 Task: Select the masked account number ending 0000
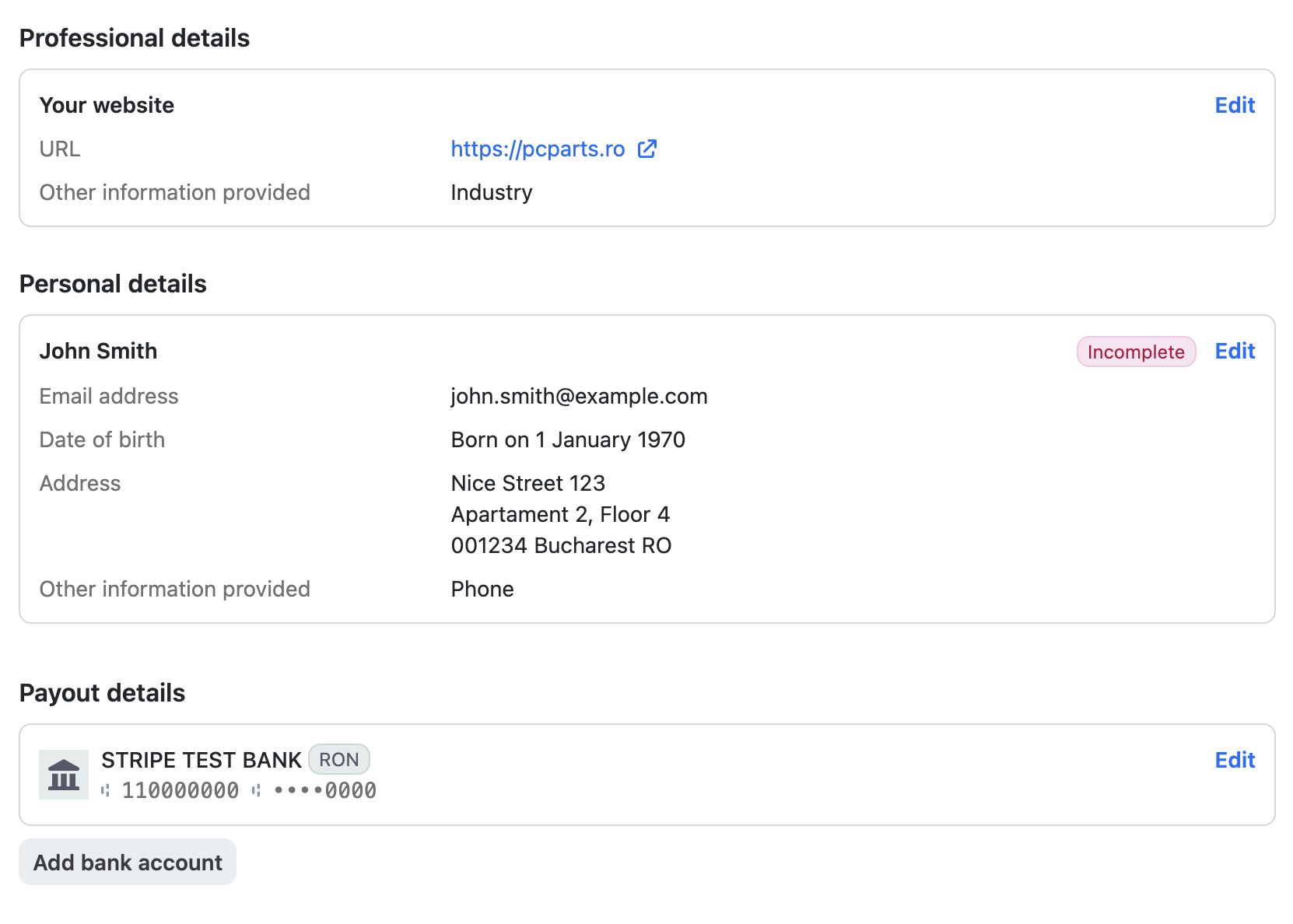(325, 791)
